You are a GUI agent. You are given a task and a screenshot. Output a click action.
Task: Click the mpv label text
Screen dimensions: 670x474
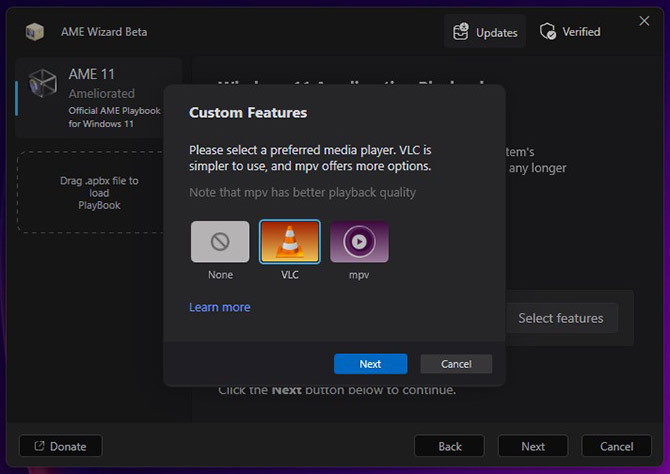coord(359,274)
